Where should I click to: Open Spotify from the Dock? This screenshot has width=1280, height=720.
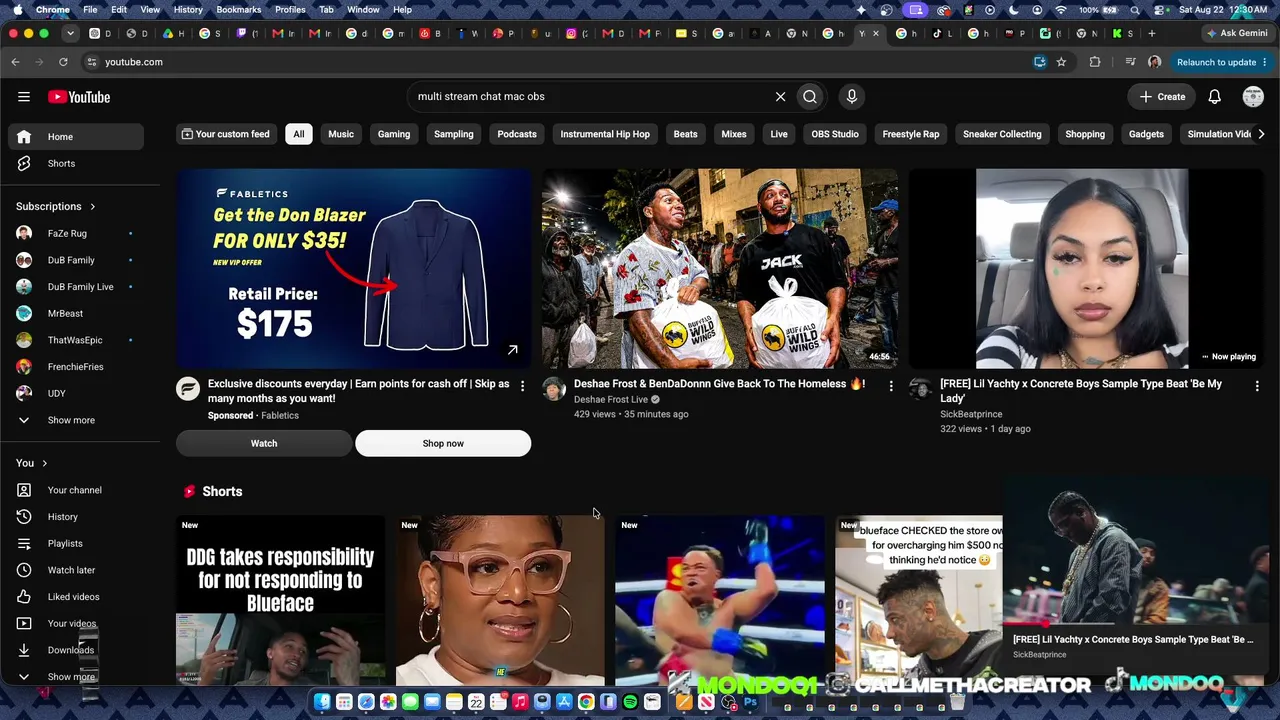pos(630,703)
